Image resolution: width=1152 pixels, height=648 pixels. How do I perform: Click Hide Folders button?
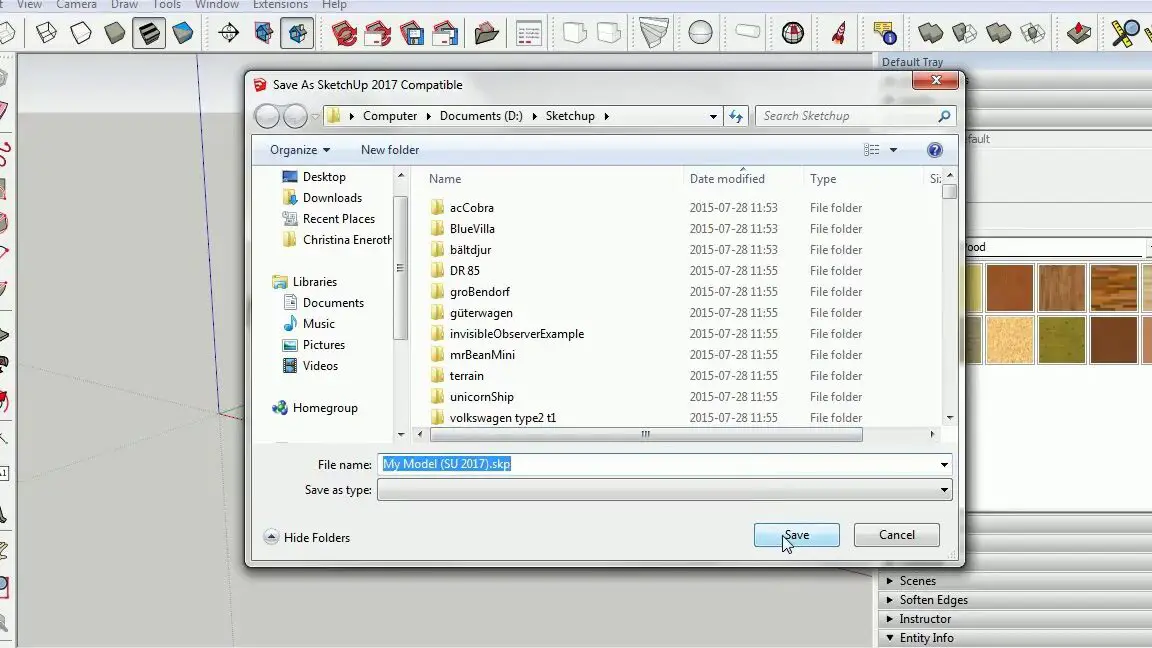(307, 538)
